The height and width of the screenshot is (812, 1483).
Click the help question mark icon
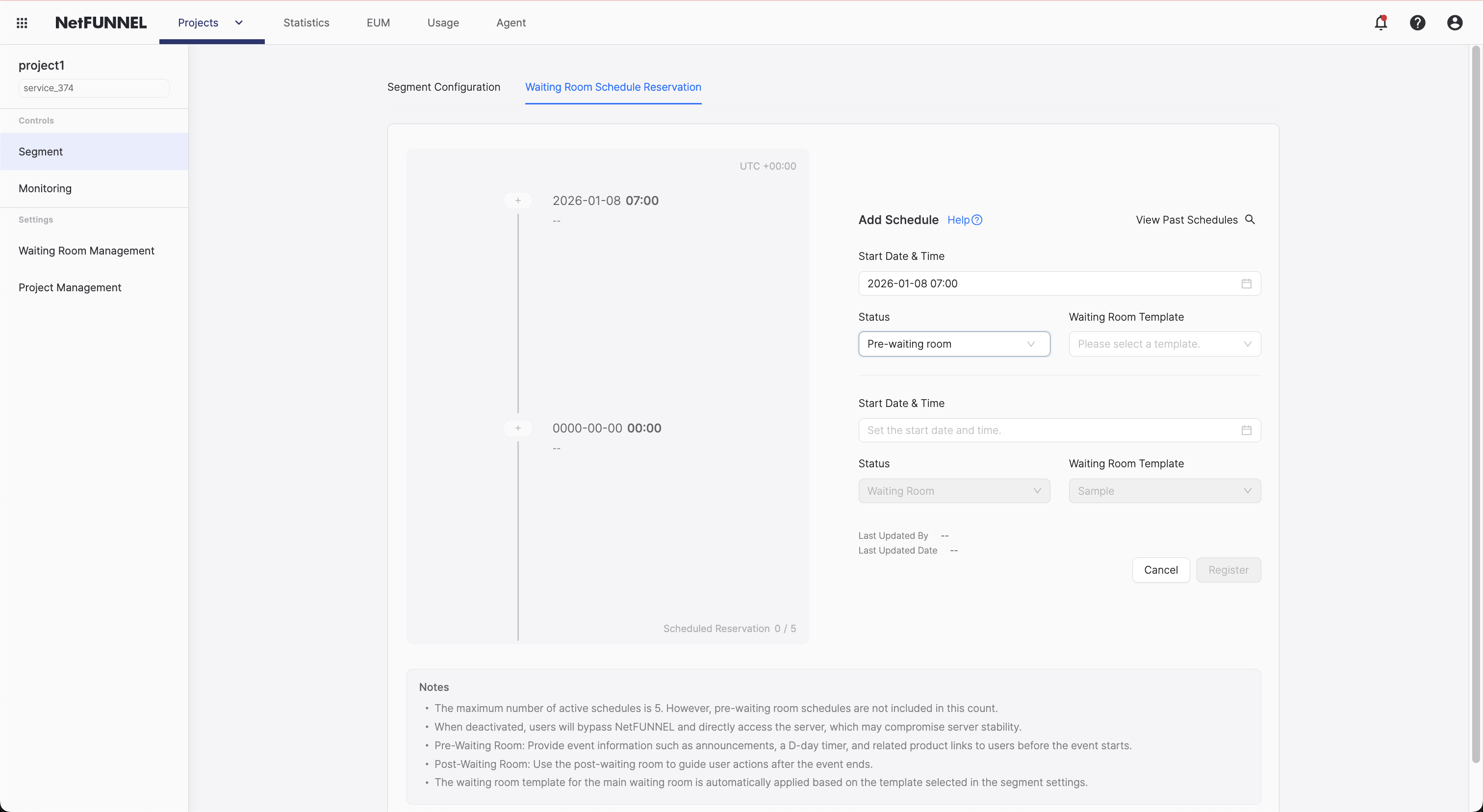pyautogui.click(x=1417, y=23)
